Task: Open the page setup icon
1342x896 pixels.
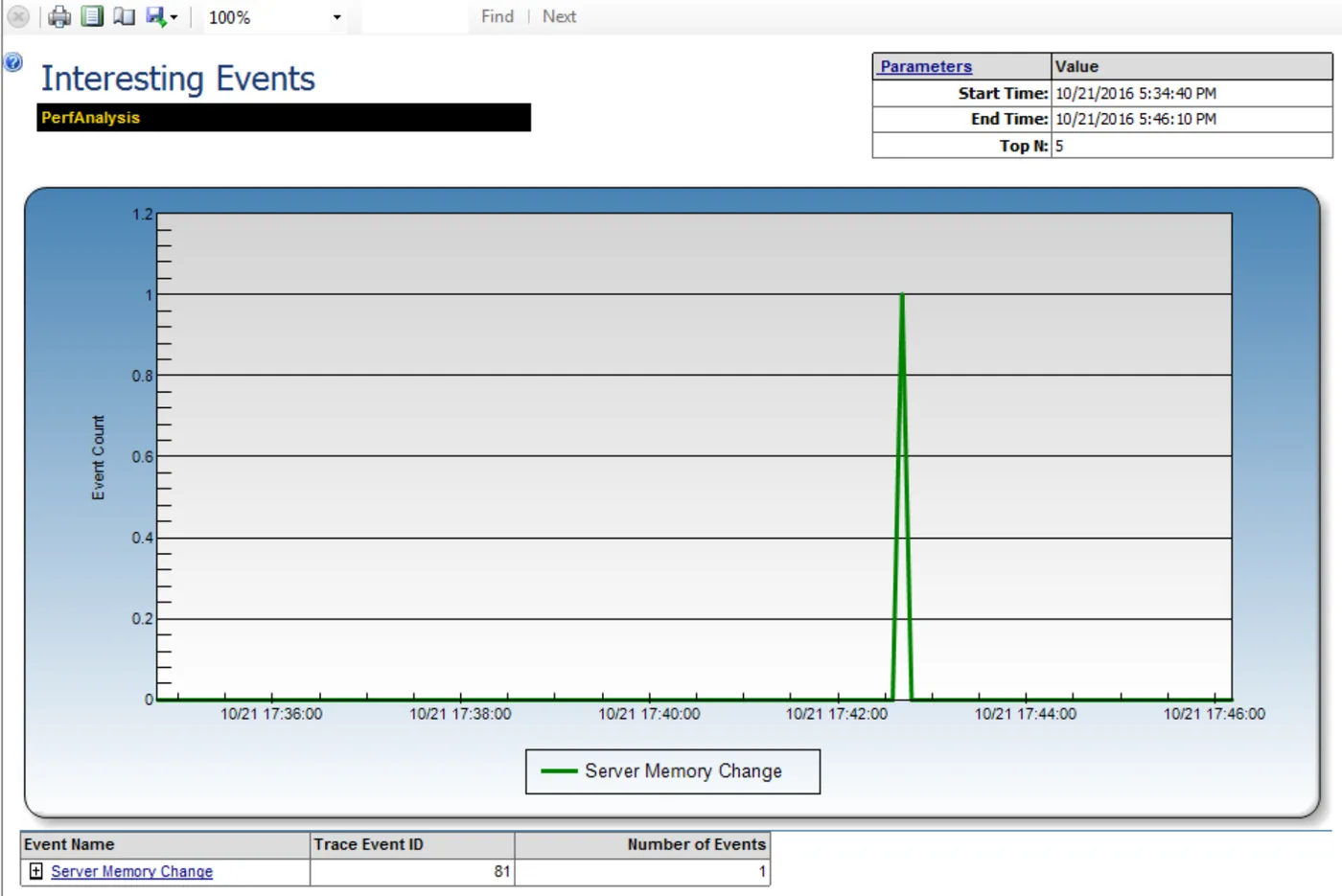Action: pos(124,16)
